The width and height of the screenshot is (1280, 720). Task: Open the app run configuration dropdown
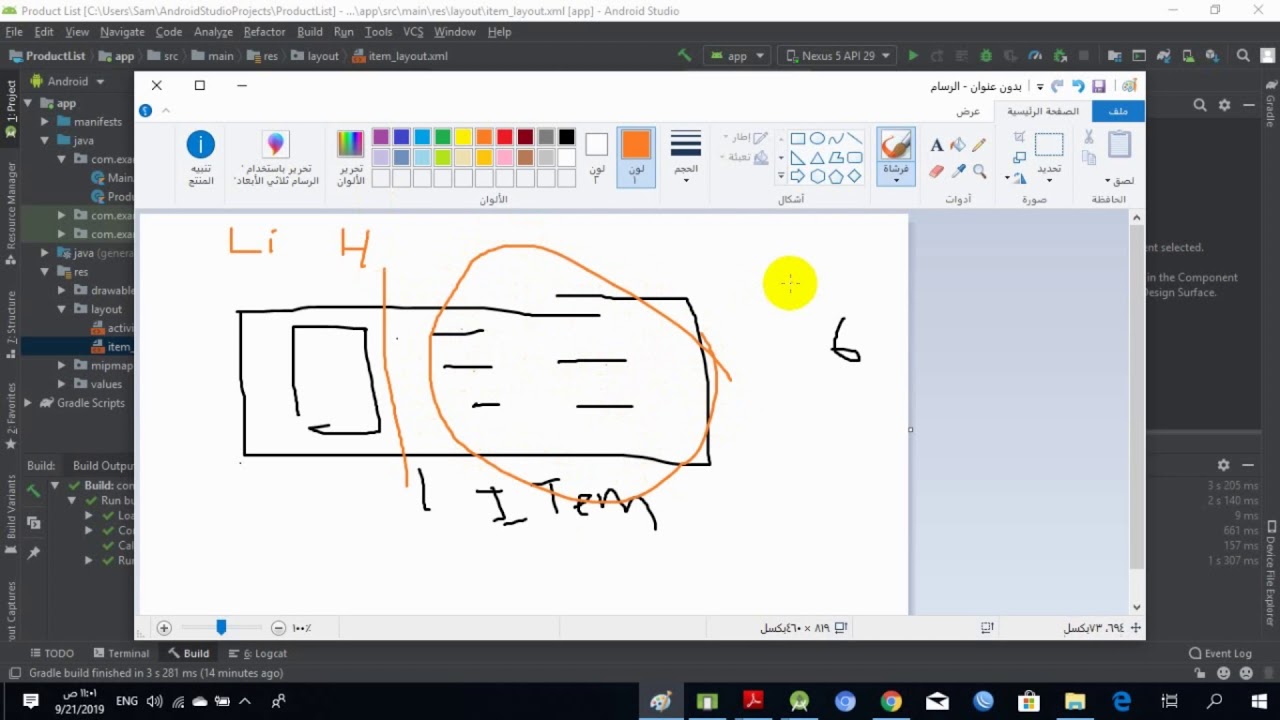[x=737, y=56]
